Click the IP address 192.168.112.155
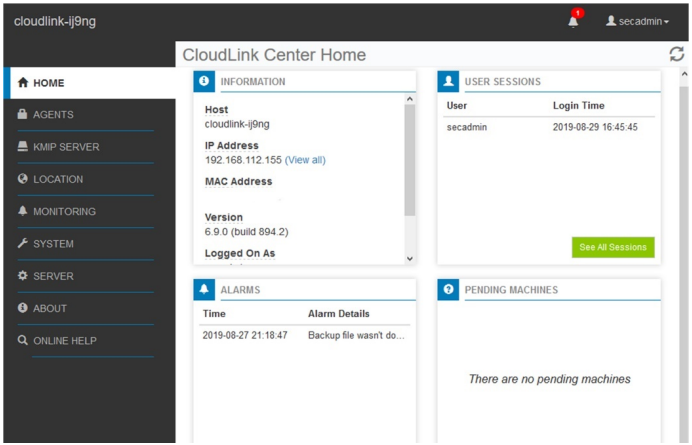The height and width of the screenshot is (445, 692). (243, 160)
